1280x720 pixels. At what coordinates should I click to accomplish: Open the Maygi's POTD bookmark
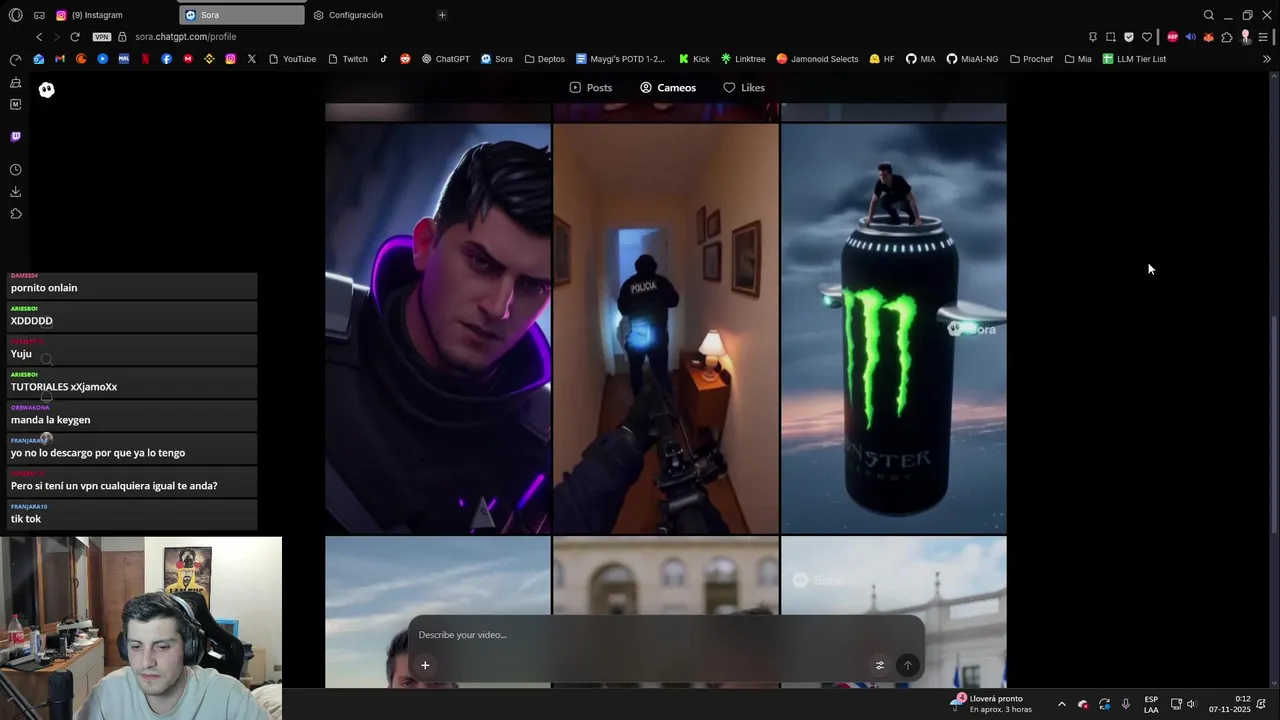pos(620,59)
